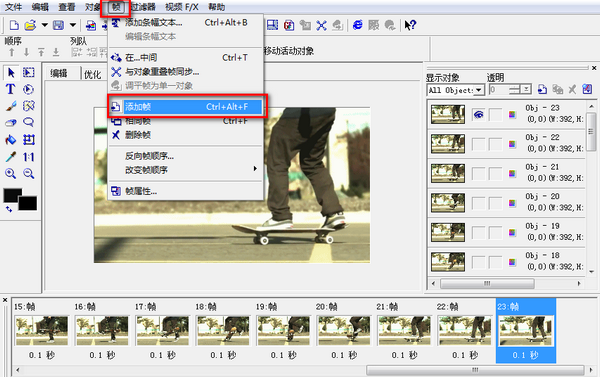Toggle visibility box for Obj - 19
The image size is (600, 377).
coord(478,233)
